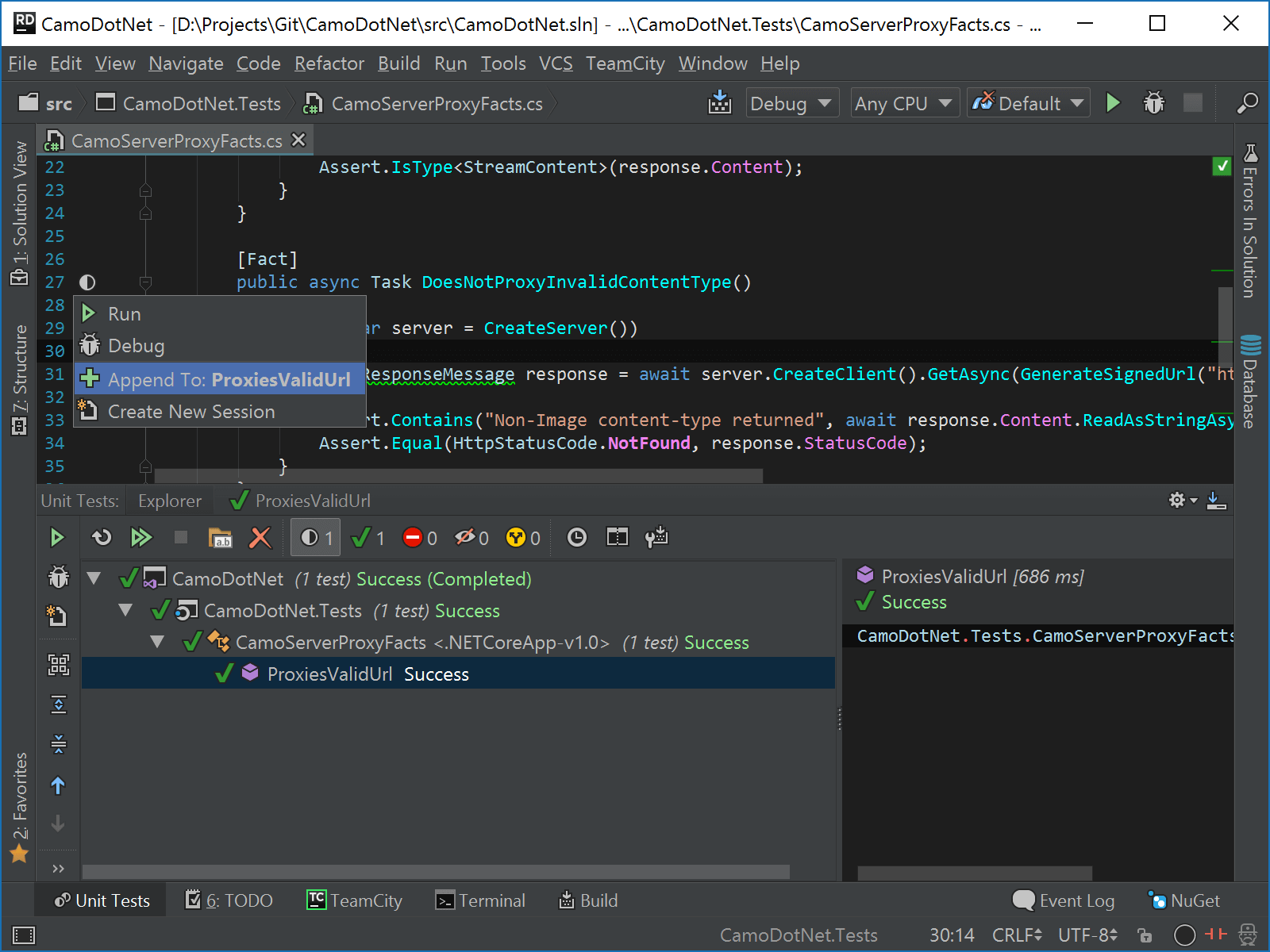1270x952 pixels.
Task: Collapse the CamoDotNet root tree node
Action: 94,578
